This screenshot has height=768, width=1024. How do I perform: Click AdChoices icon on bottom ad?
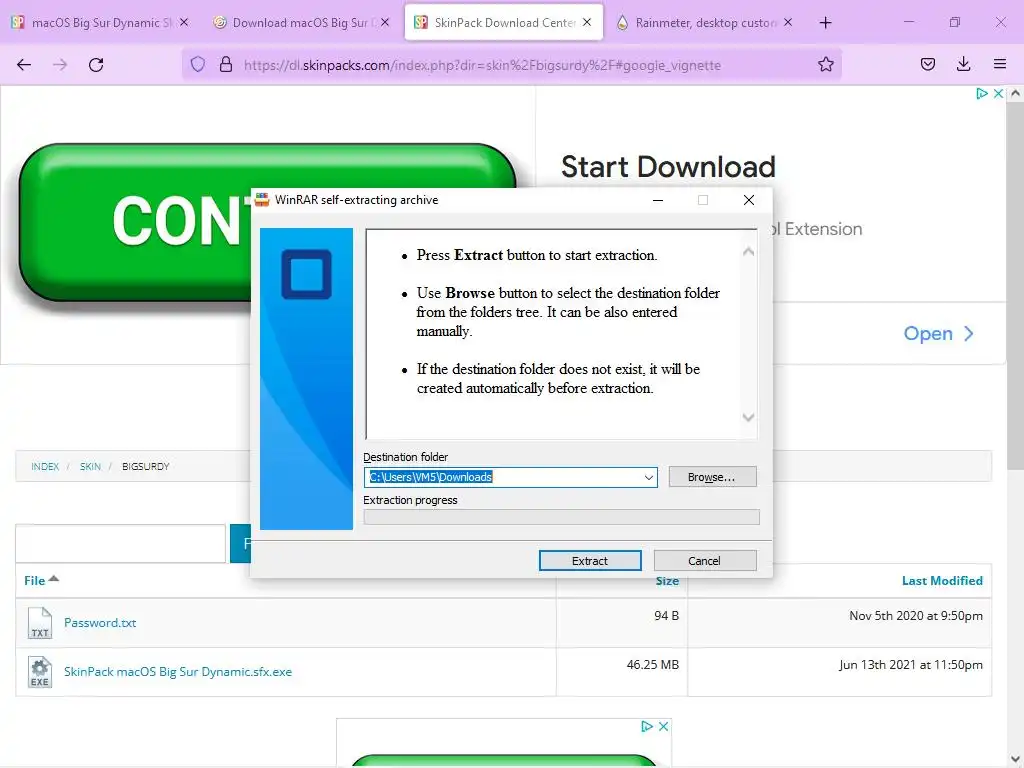[647, 726]
